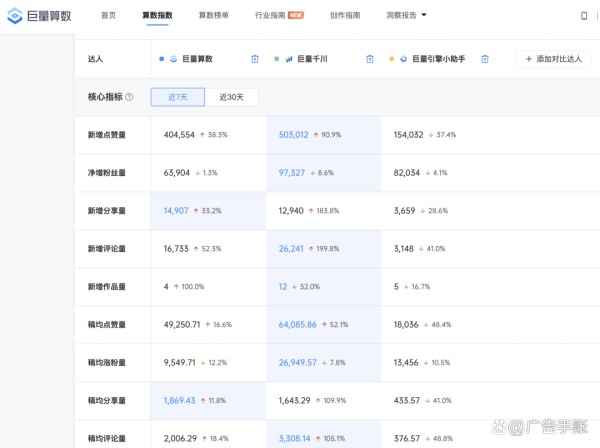Screen dimensions: 600x448
Task: Select the 近7天 range
Action: point(178,97)
